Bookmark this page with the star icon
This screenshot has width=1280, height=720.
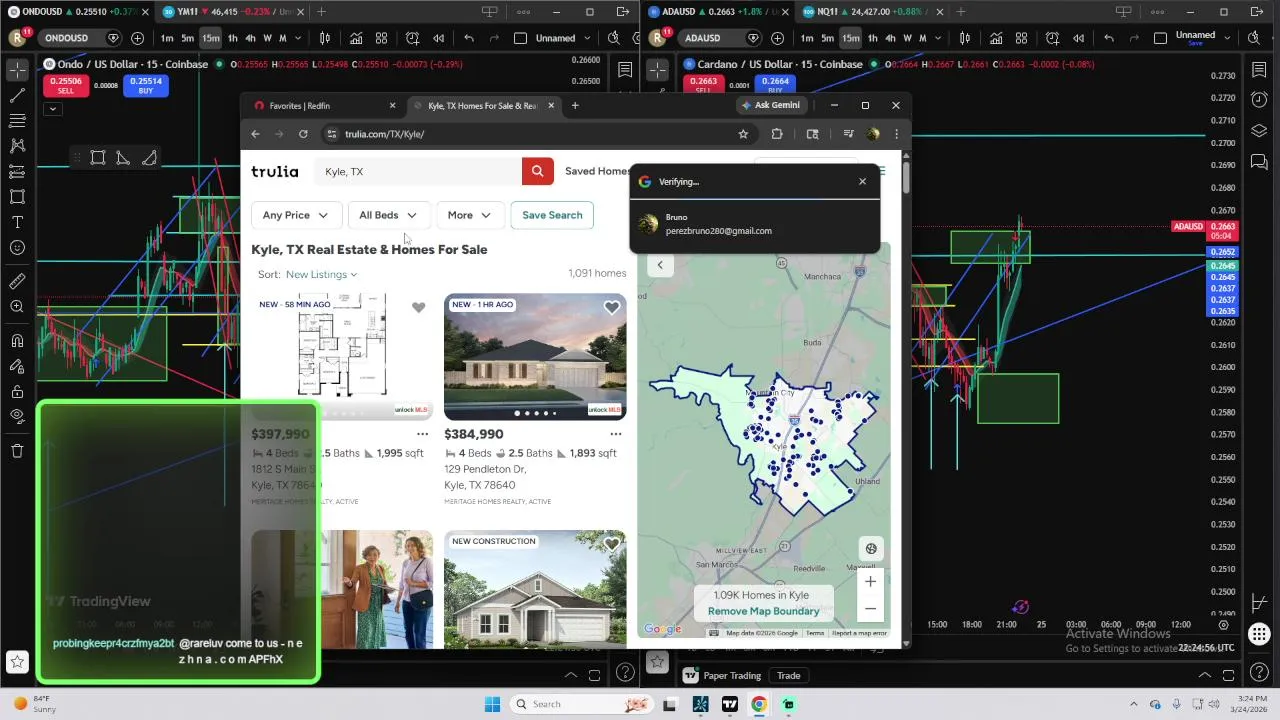coord(743,134)
